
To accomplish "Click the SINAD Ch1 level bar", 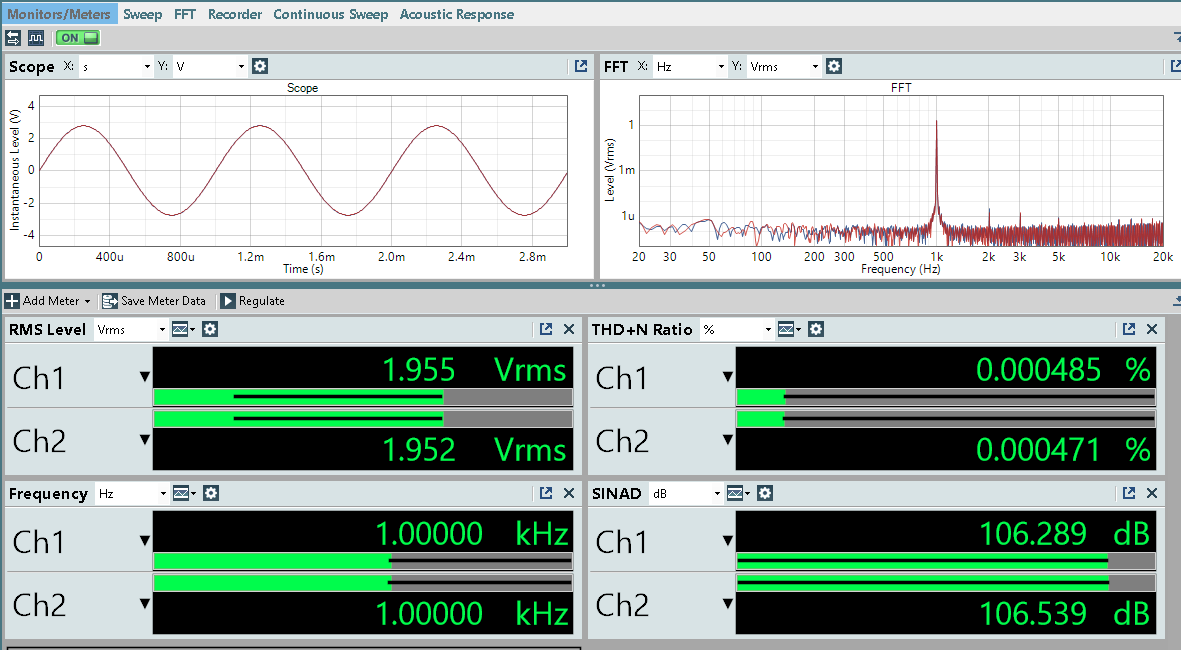I will (x=945, y=561).
